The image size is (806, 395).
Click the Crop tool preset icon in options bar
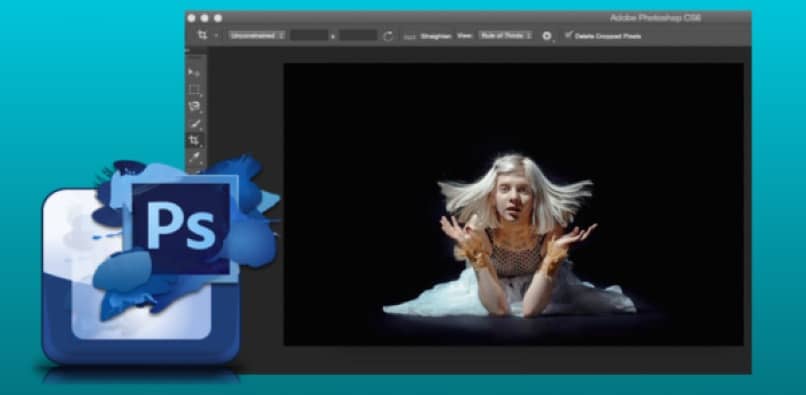[203, 35]
